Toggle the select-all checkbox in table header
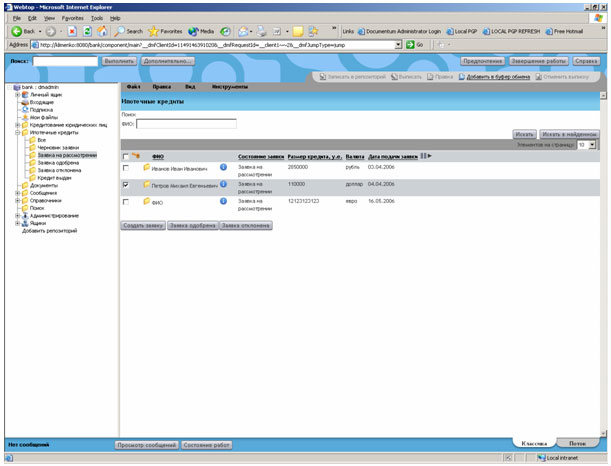611x466 pixels. [125, 156]
